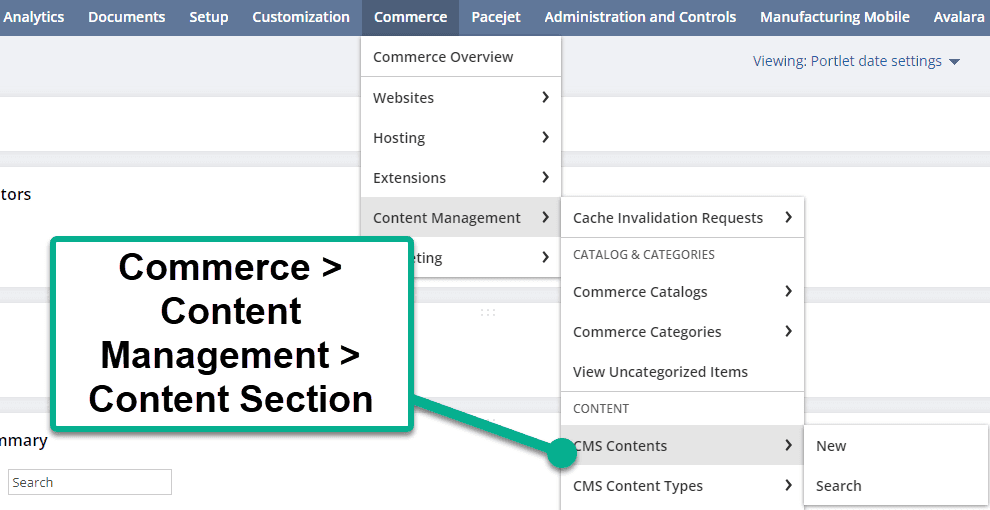The width and height of the screenshot is (990, 510).
Task: Click chevron next to Hosting
Action: pyautogui.click(x=546, y=137)
